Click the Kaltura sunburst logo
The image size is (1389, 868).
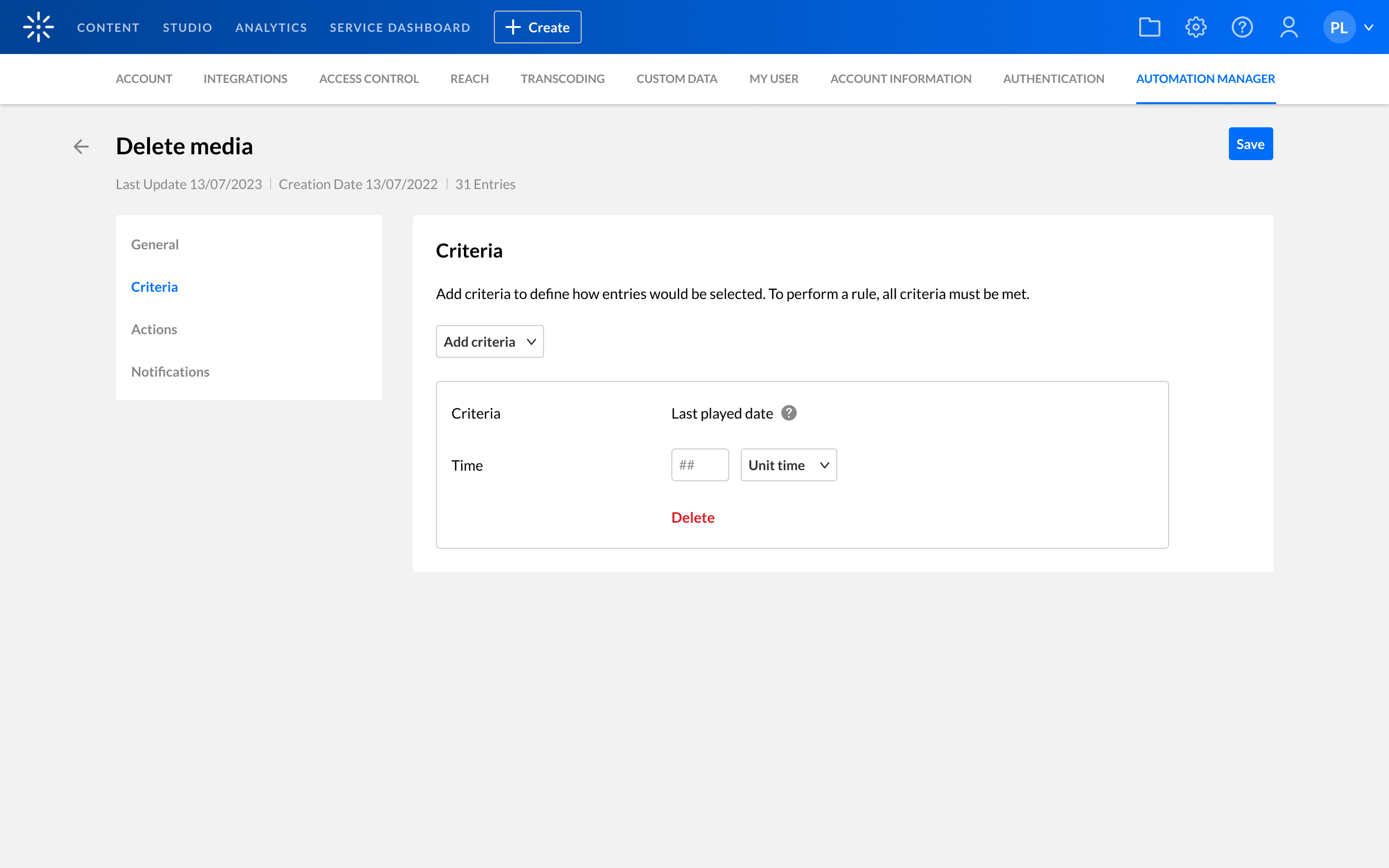pyautogui.click(x=38, y=27)
